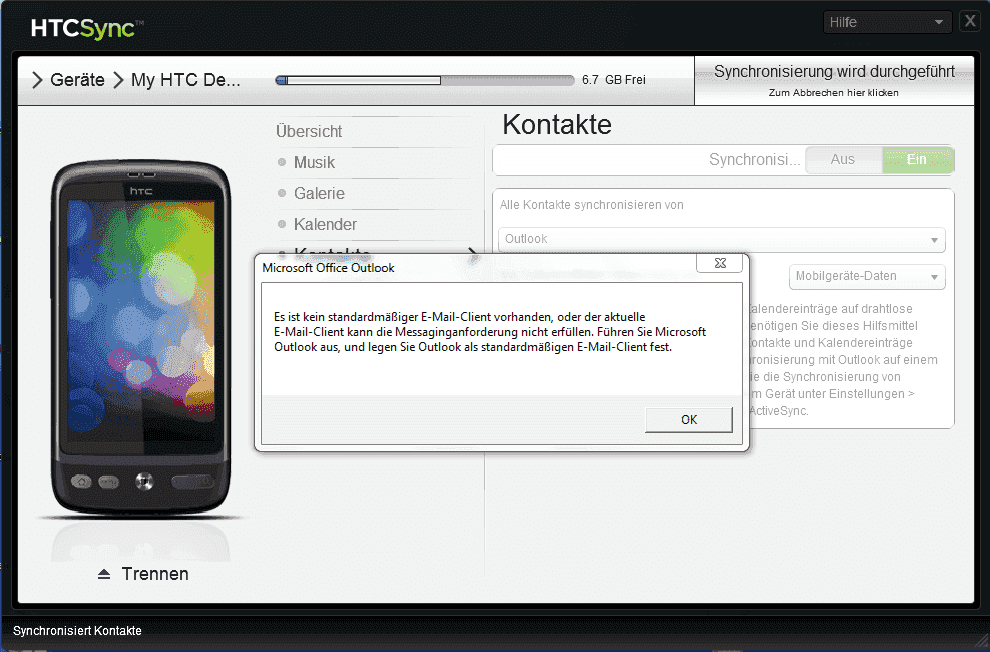The image size is (990, 652).
Task: Close the Microsoft Office Outlook dialog
Action: (x=720, y=263)
